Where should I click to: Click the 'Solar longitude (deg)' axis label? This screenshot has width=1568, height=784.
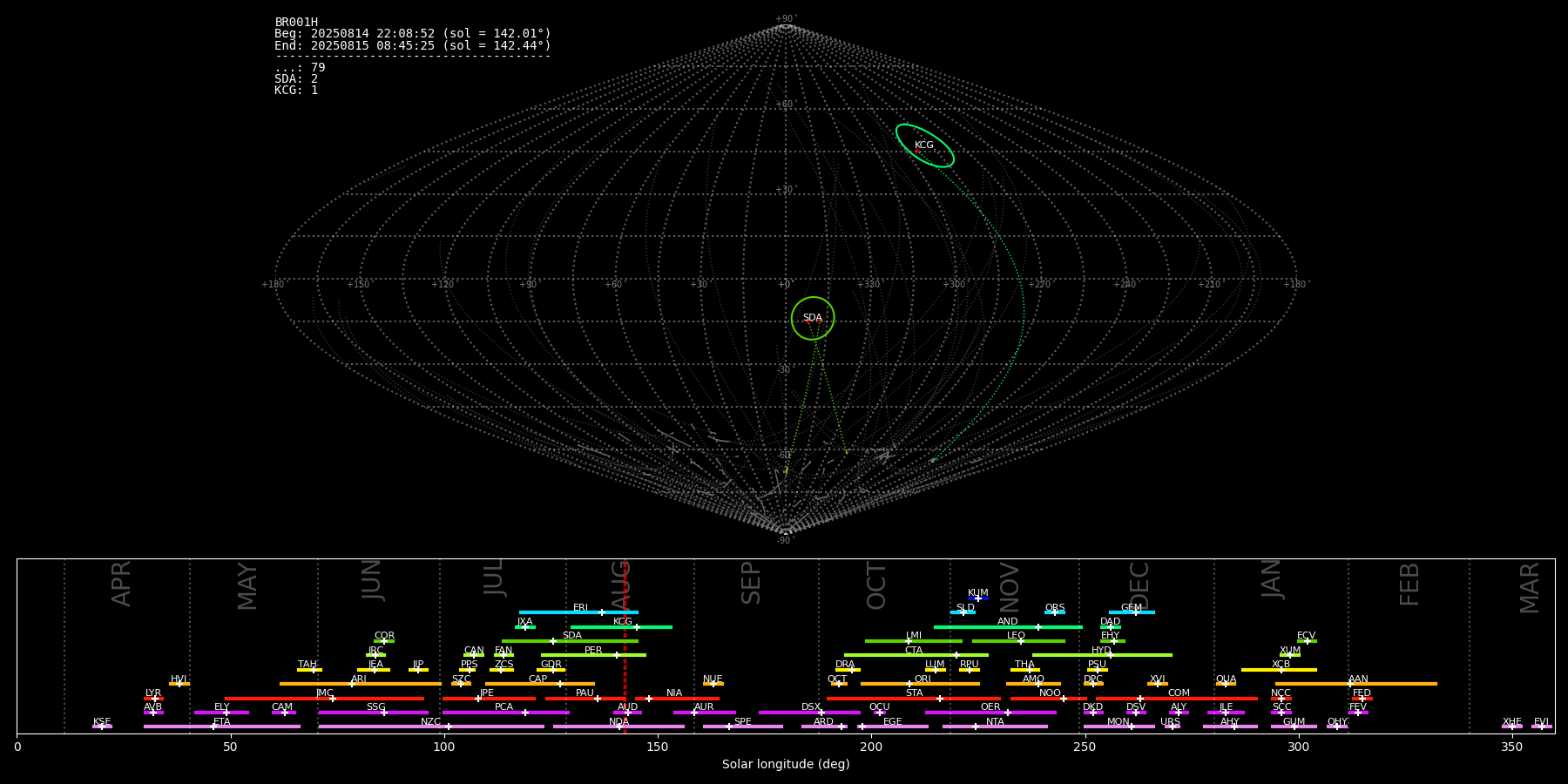(786, 764)
